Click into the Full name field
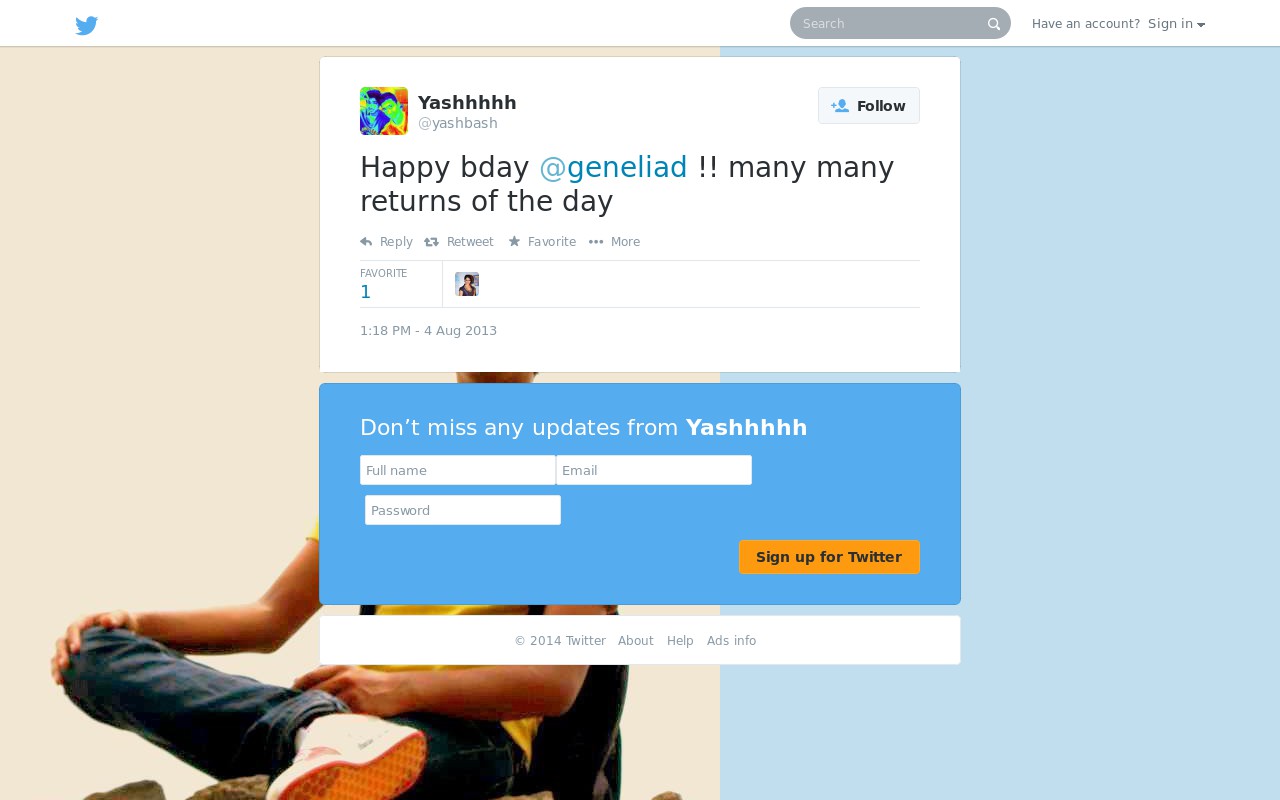 pos(458,470)
